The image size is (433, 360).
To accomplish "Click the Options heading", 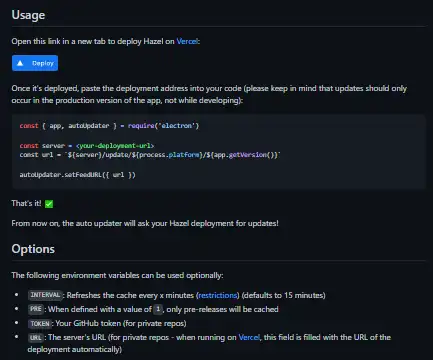I will click(x=33, y=249).
